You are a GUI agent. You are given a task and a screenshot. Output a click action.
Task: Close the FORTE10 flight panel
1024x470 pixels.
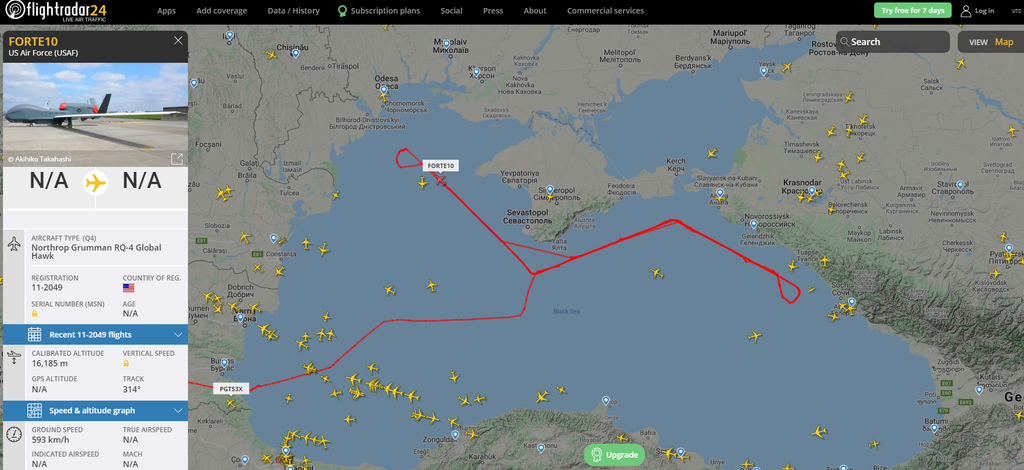[x=178, y=40]
